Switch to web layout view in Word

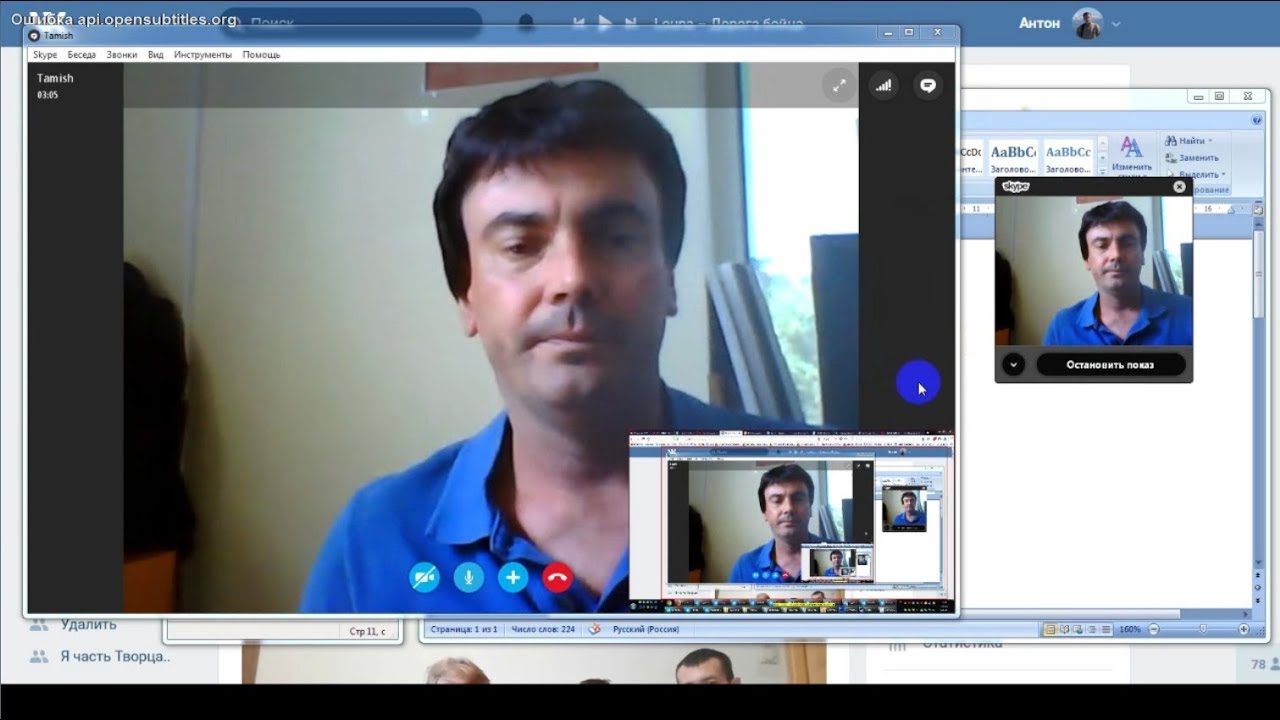[x=1078, y=630]
